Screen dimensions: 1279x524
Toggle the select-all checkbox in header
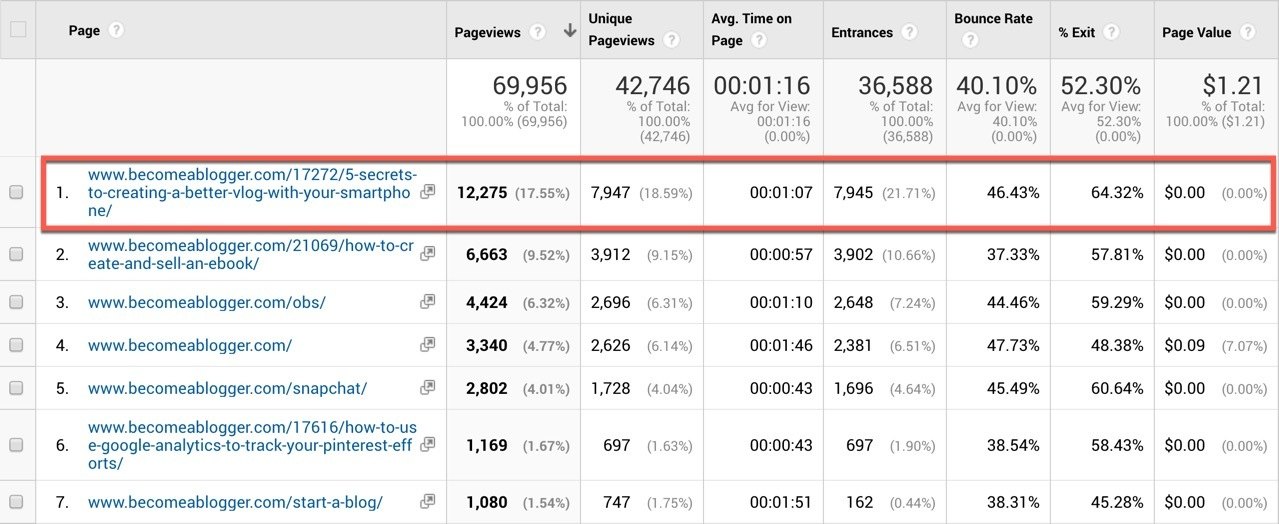click(17, 30)
